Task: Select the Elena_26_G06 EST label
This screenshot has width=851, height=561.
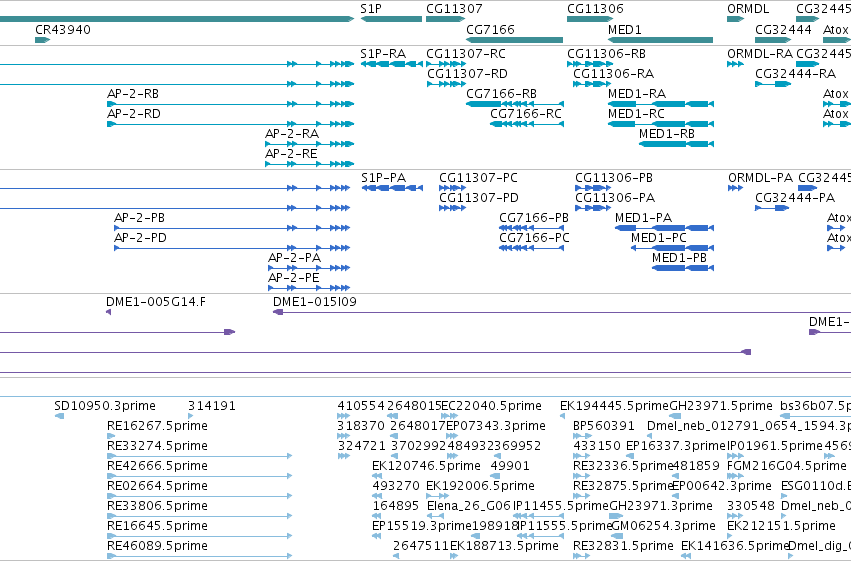Action: pos(469,506)
